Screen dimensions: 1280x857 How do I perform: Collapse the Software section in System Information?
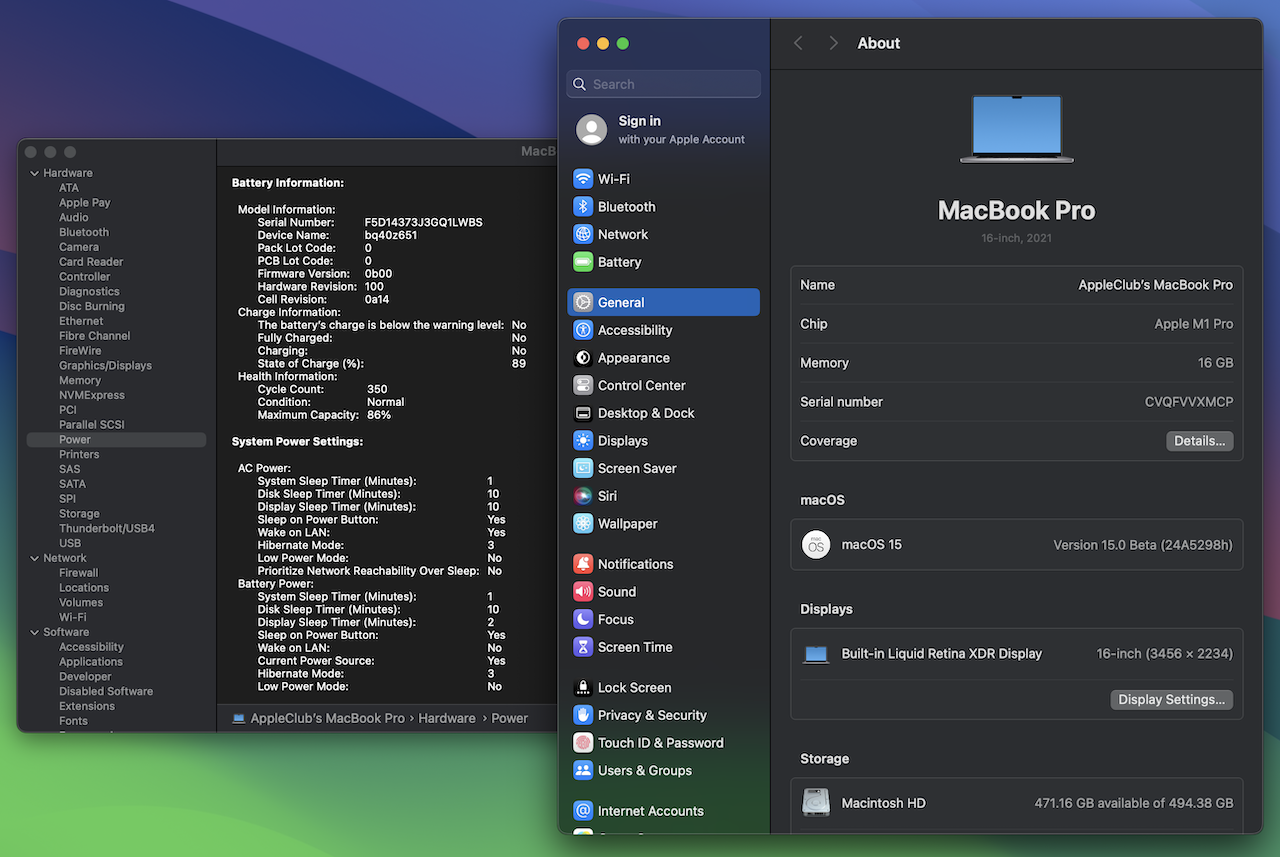coord(34,632)
